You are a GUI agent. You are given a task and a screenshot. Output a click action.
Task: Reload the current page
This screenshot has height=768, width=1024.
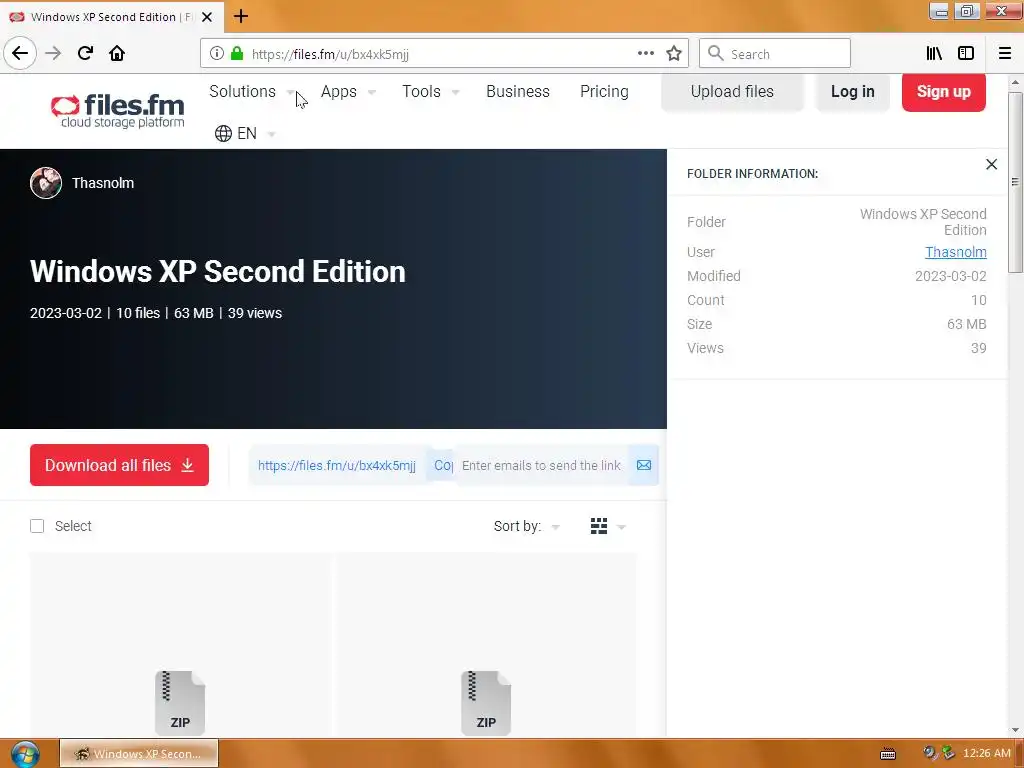(x=85, y=54)
